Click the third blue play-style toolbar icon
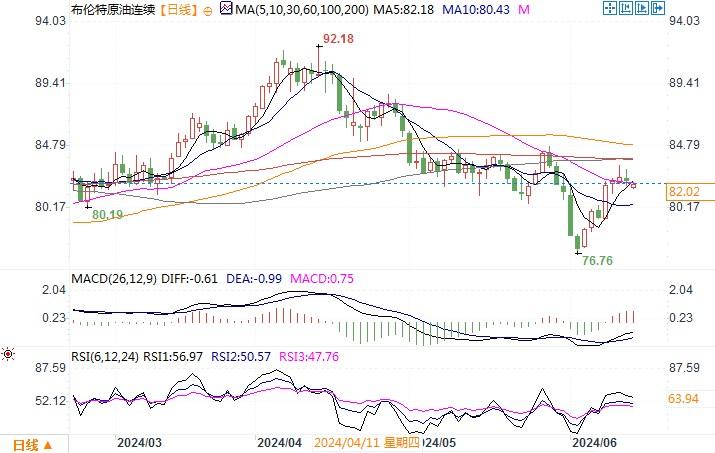Image resolution: width=715 pixels, height=453 pixels. point(642,8)
